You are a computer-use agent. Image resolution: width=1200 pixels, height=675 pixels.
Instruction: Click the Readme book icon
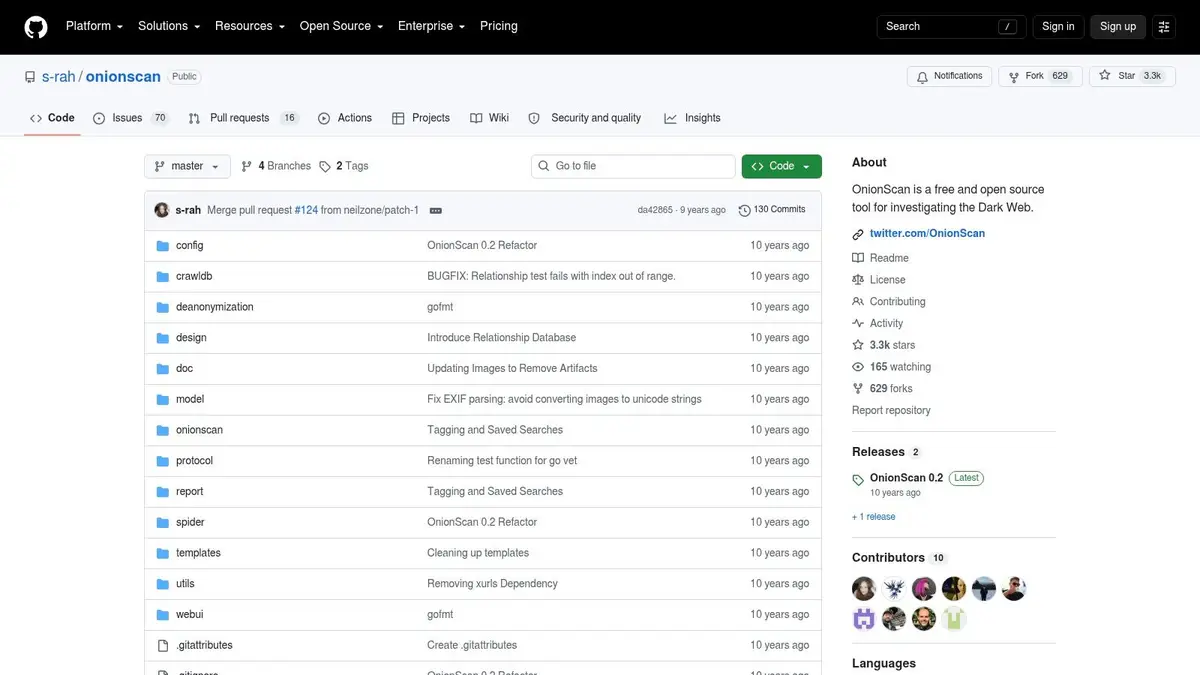(x=858, y=258)
